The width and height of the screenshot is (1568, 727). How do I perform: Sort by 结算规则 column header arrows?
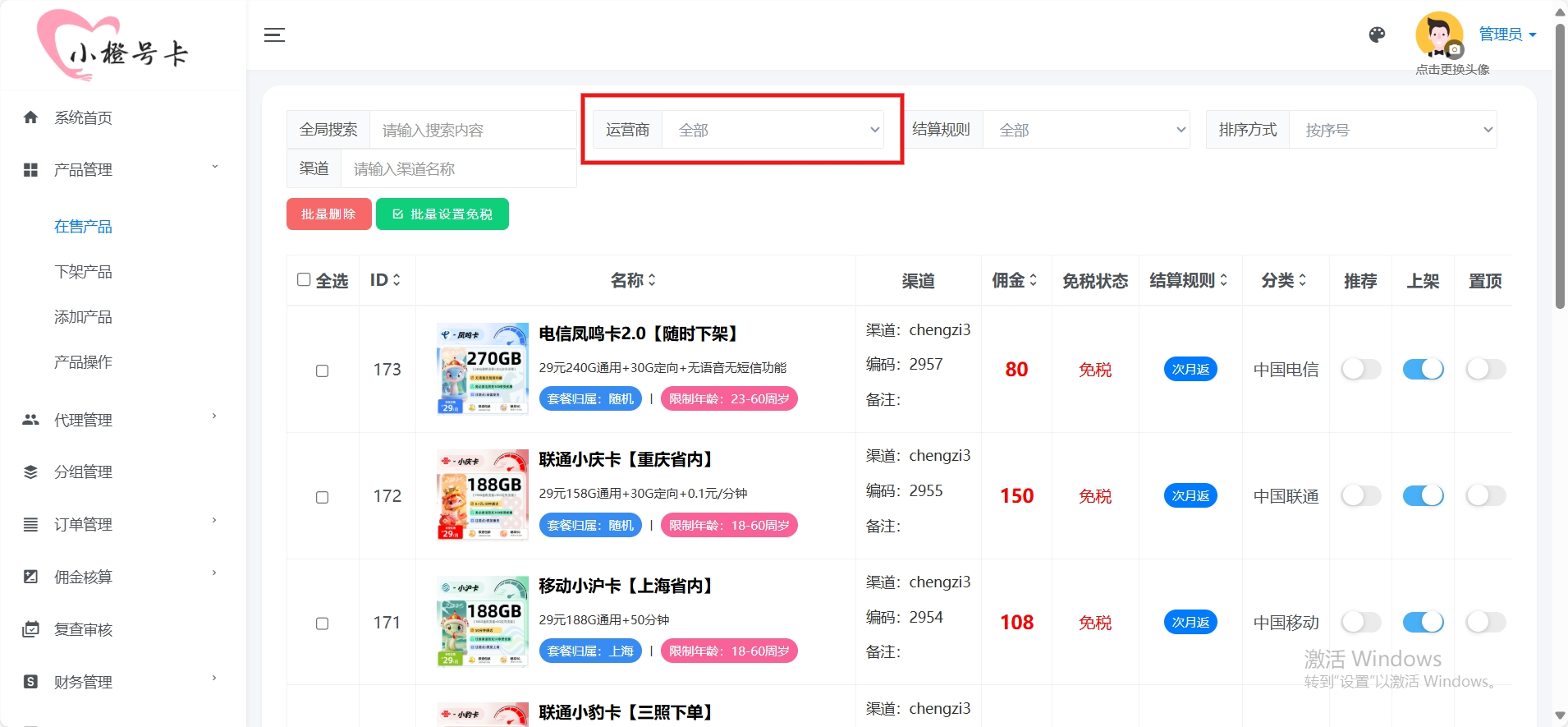(1223, 280)
